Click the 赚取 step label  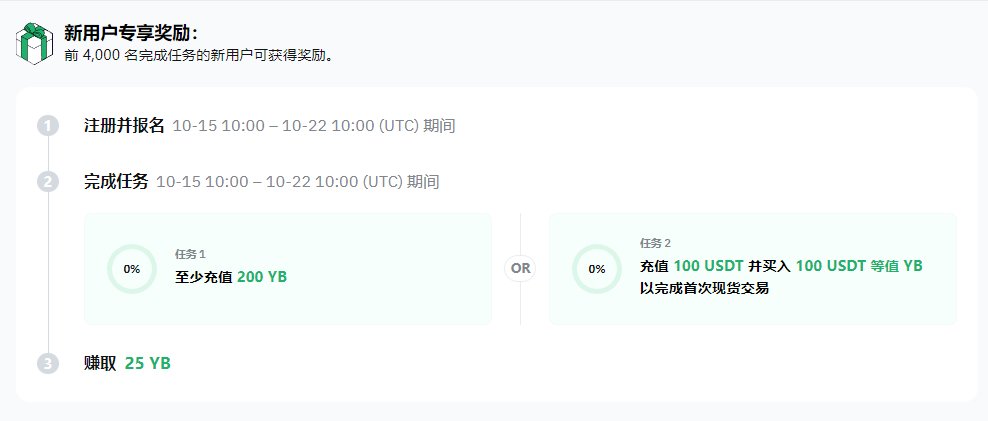click(x=101, y=364)
